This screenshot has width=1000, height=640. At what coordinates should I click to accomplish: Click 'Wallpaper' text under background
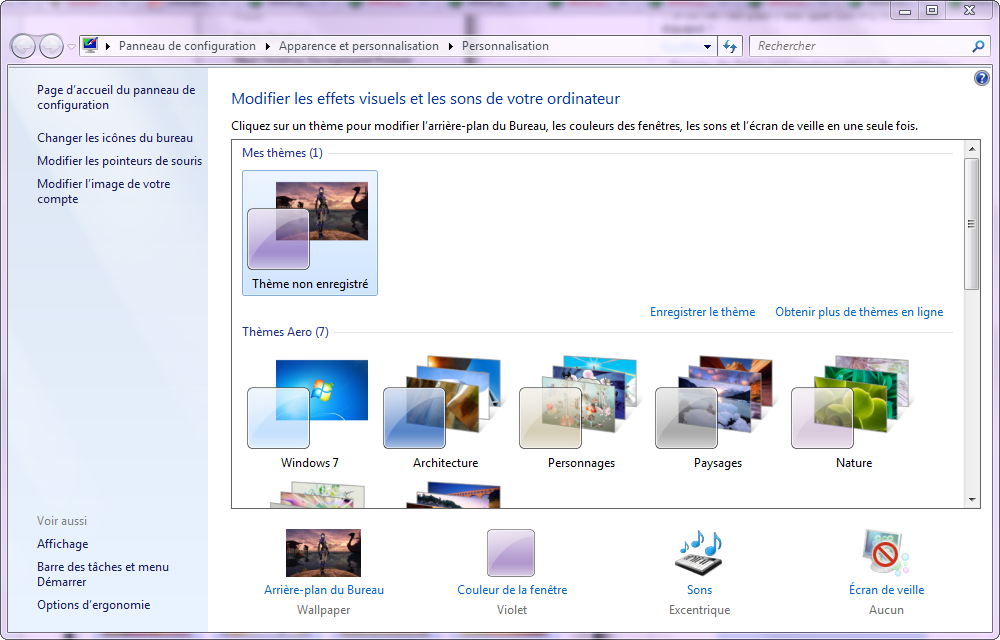coord(323,610)
